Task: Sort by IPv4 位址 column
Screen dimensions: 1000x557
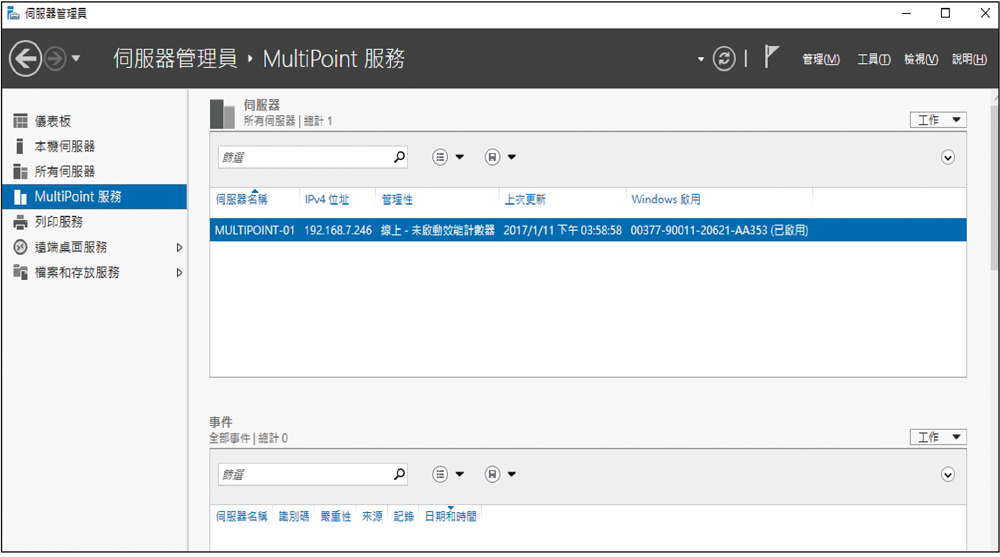Action: point(327,200)
